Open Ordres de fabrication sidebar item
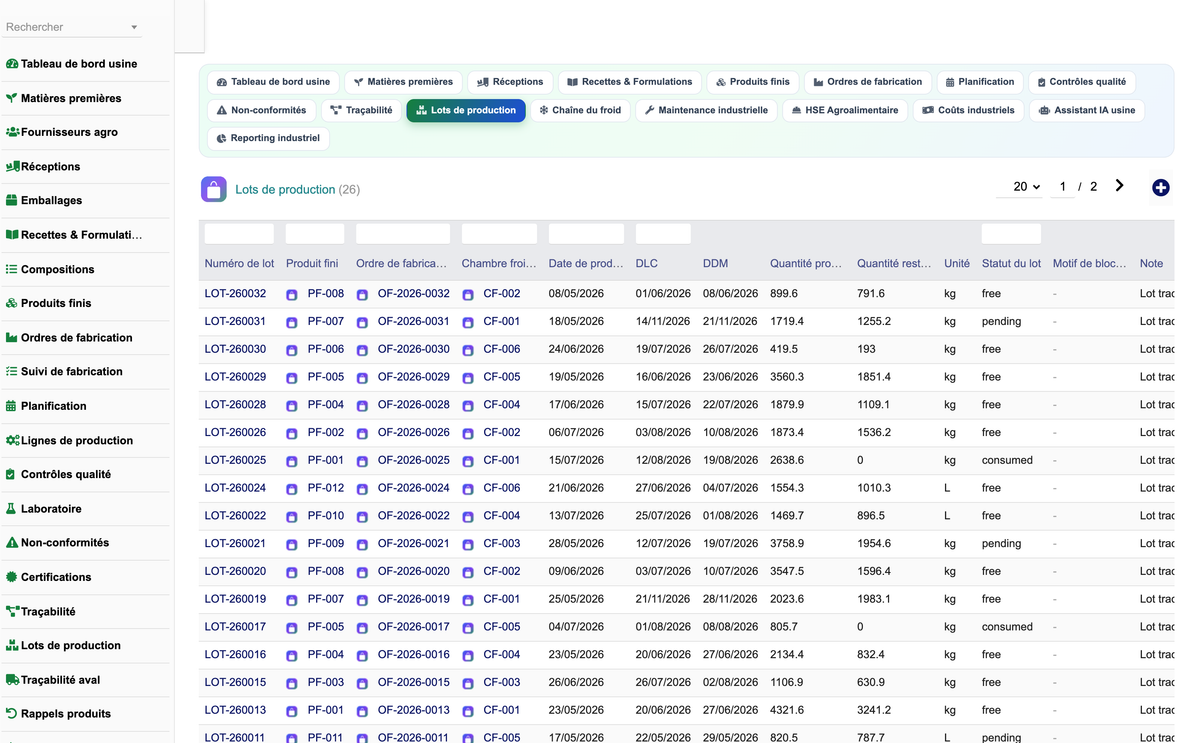The width and height of the screenshot is (1200, 743). 69,338
